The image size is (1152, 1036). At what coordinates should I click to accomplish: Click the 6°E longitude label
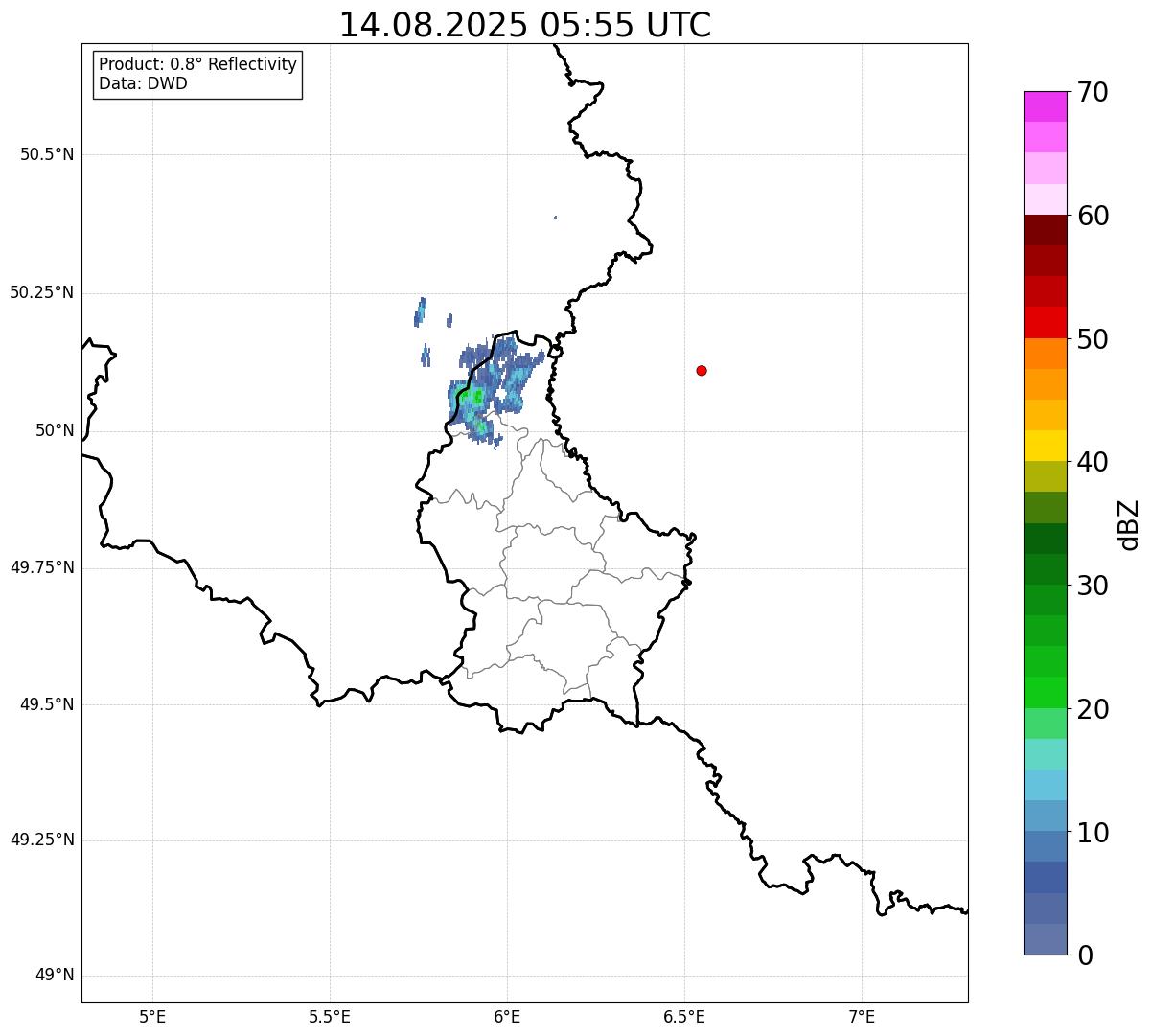507,1017
